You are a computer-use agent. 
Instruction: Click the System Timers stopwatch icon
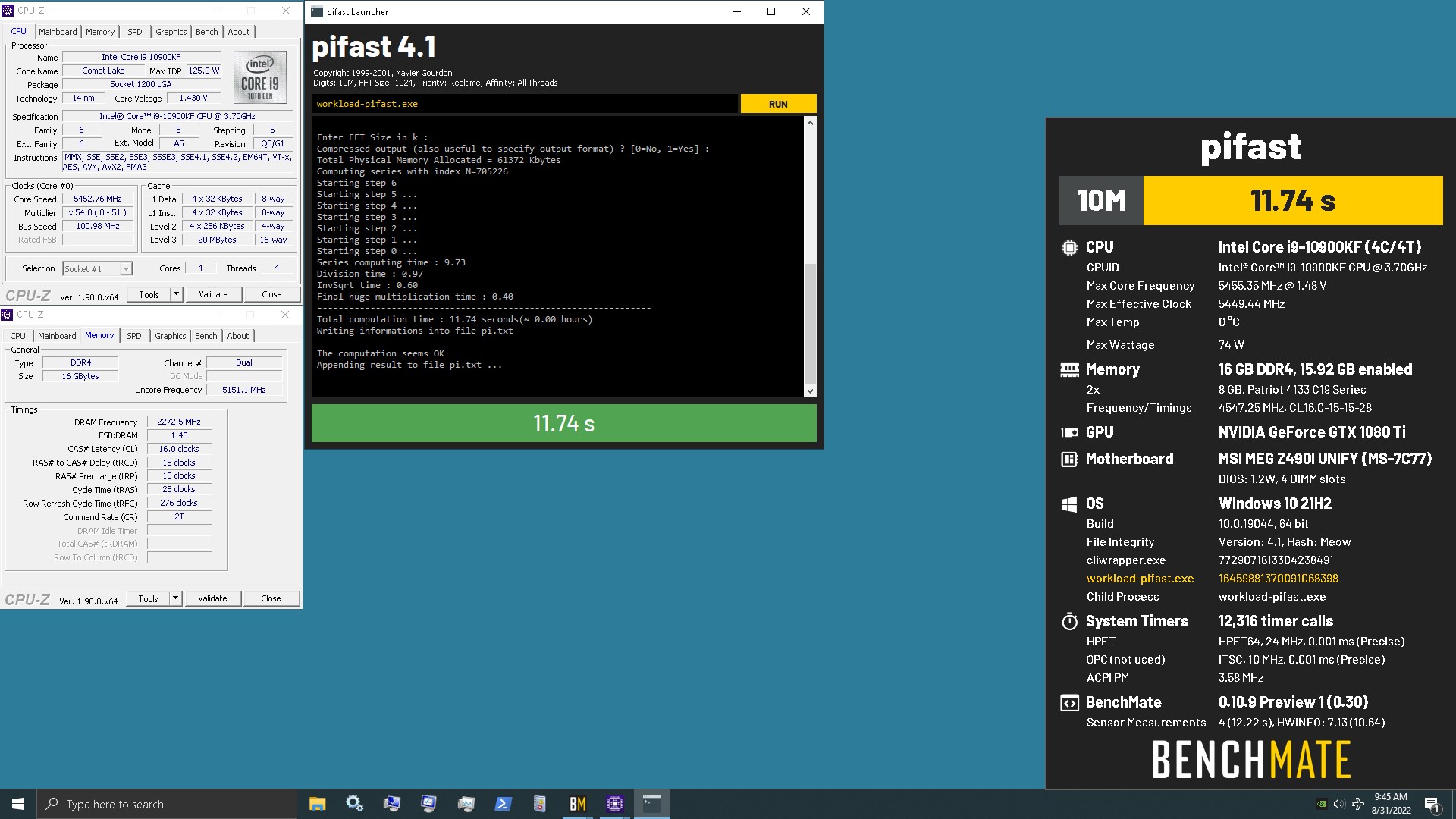[1069, 622]
